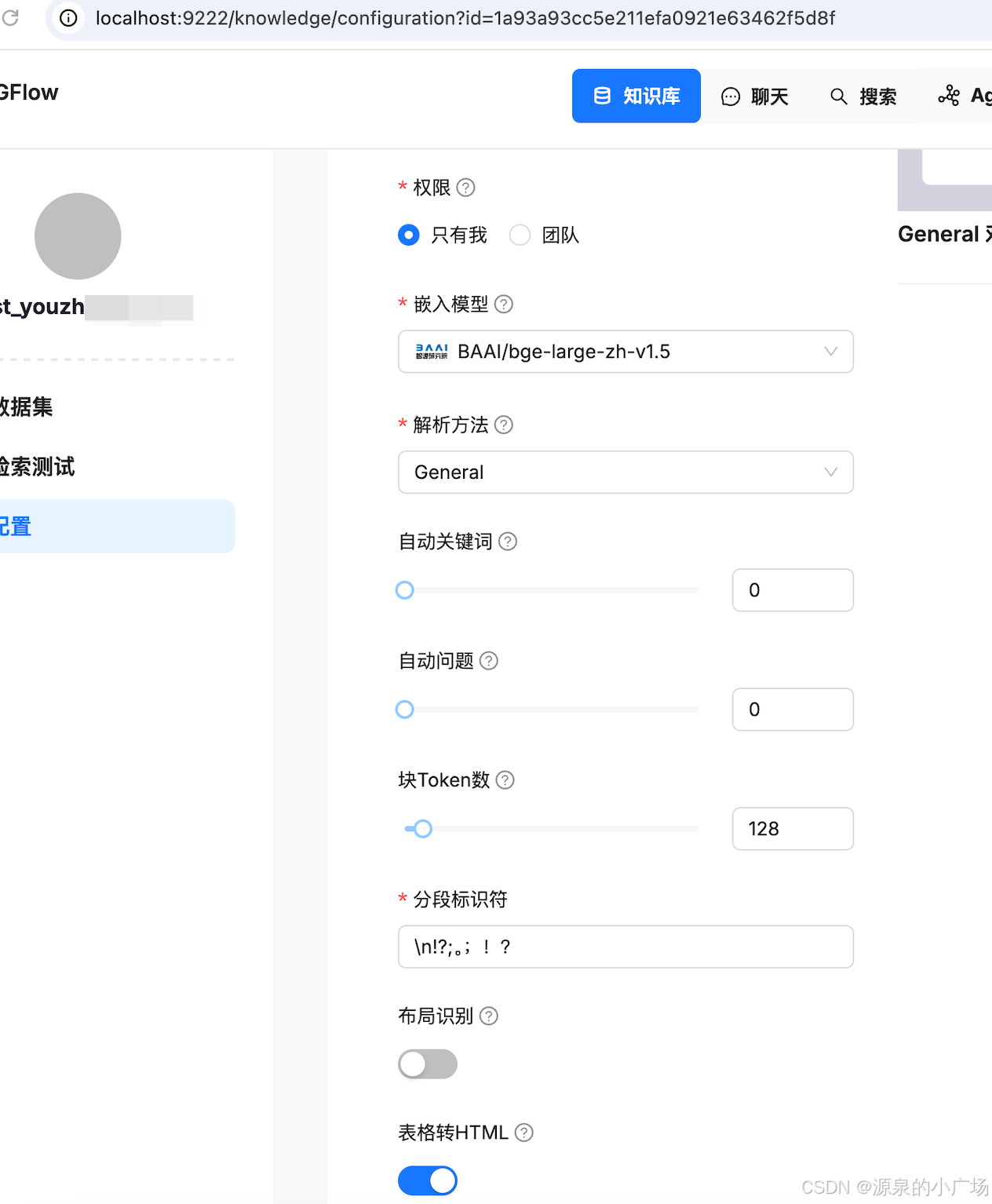
Task: Reload the page with browser refresh button
Action: point(10,17)
